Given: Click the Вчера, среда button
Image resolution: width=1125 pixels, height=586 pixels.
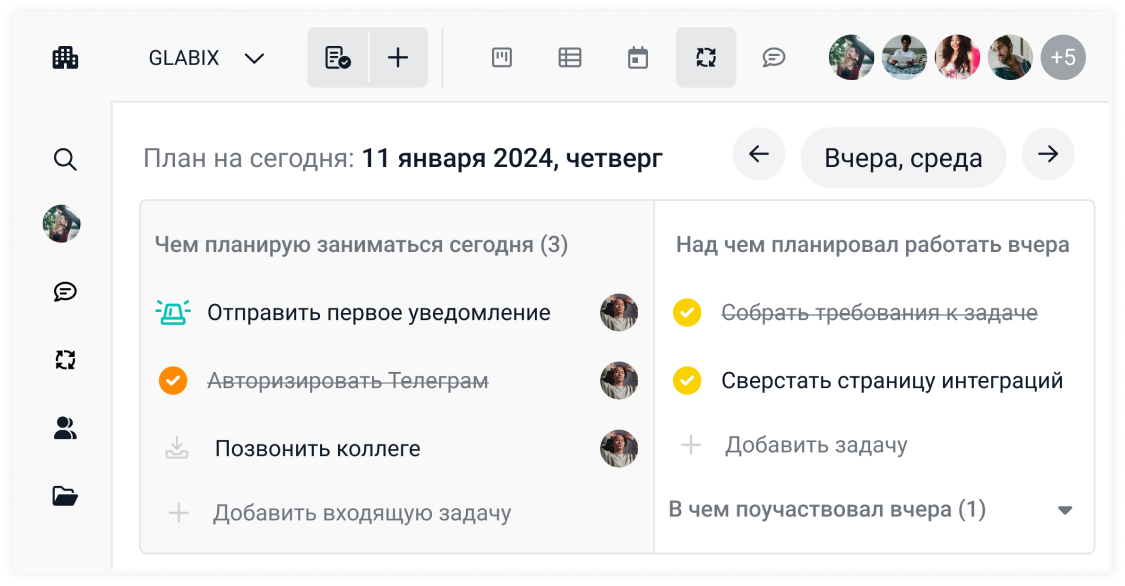Looking at the screenshot, I should [903, 158].
